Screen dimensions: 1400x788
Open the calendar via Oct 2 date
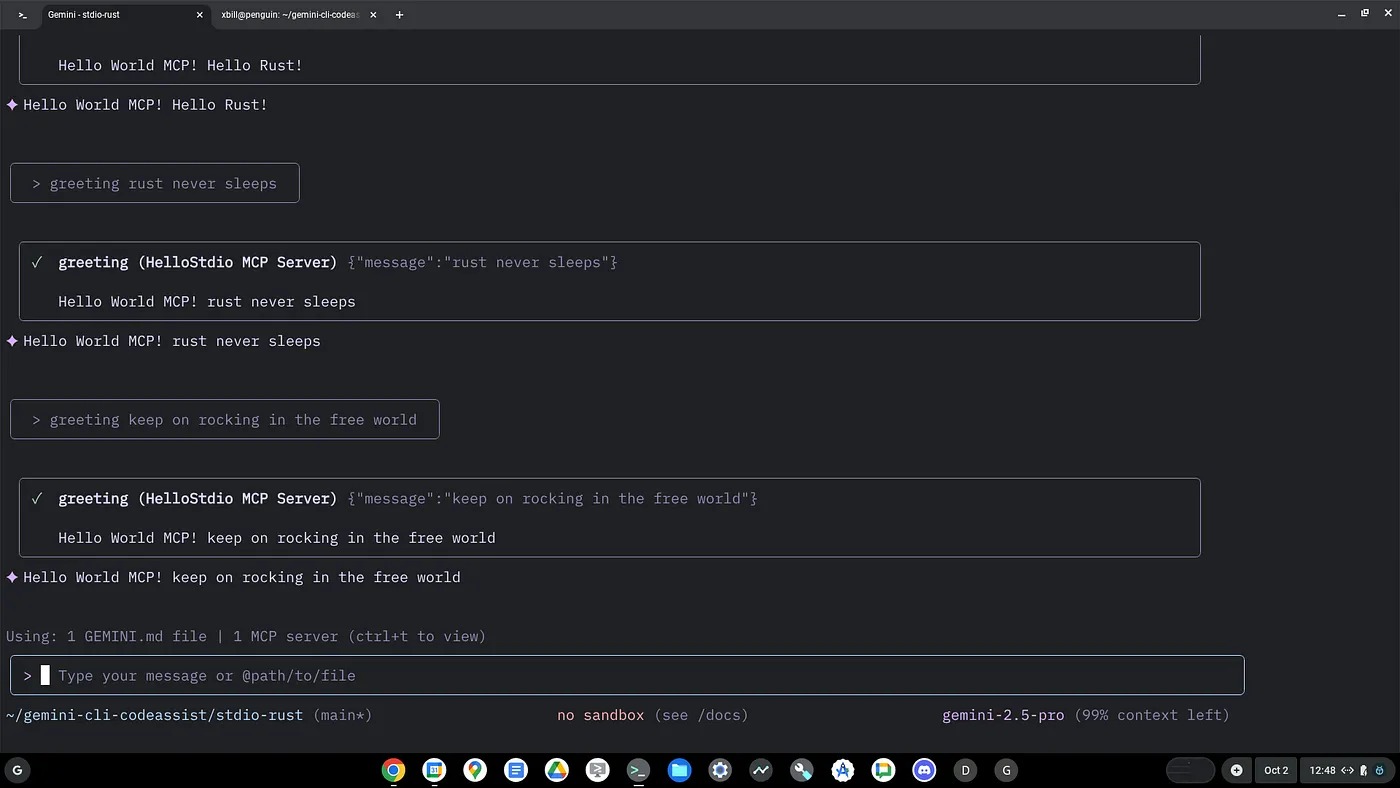click(1276, 770)
